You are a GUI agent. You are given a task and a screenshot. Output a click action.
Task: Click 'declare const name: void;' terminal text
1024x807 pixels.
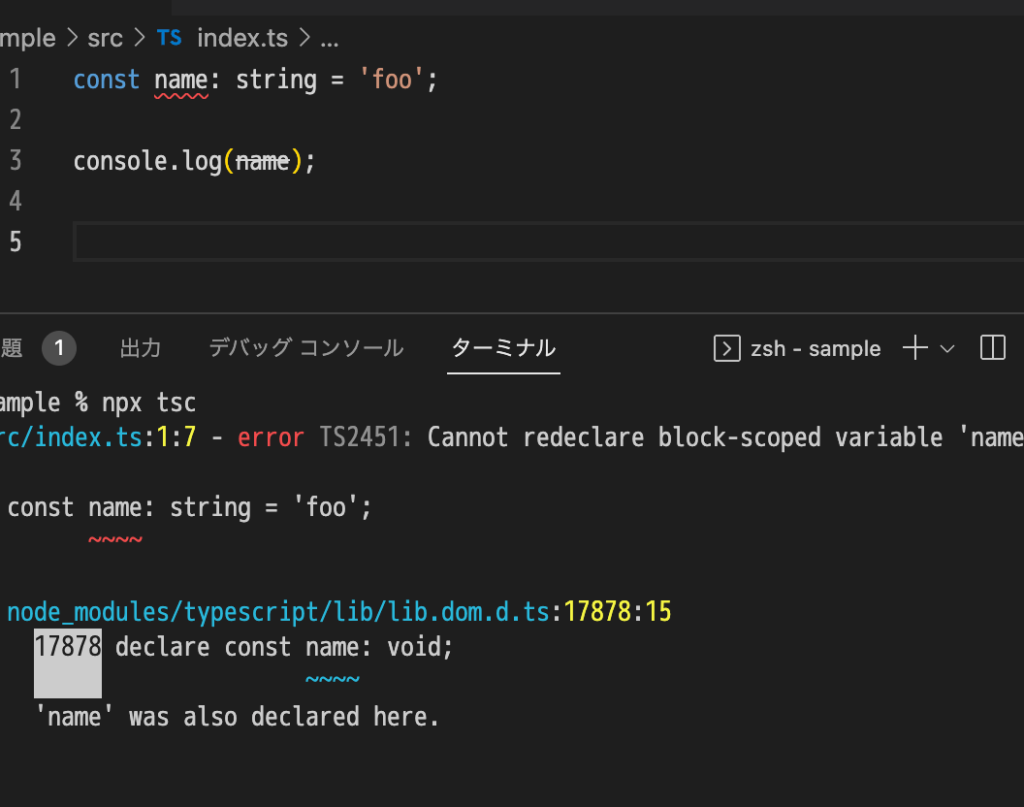[x=284, y=647]
